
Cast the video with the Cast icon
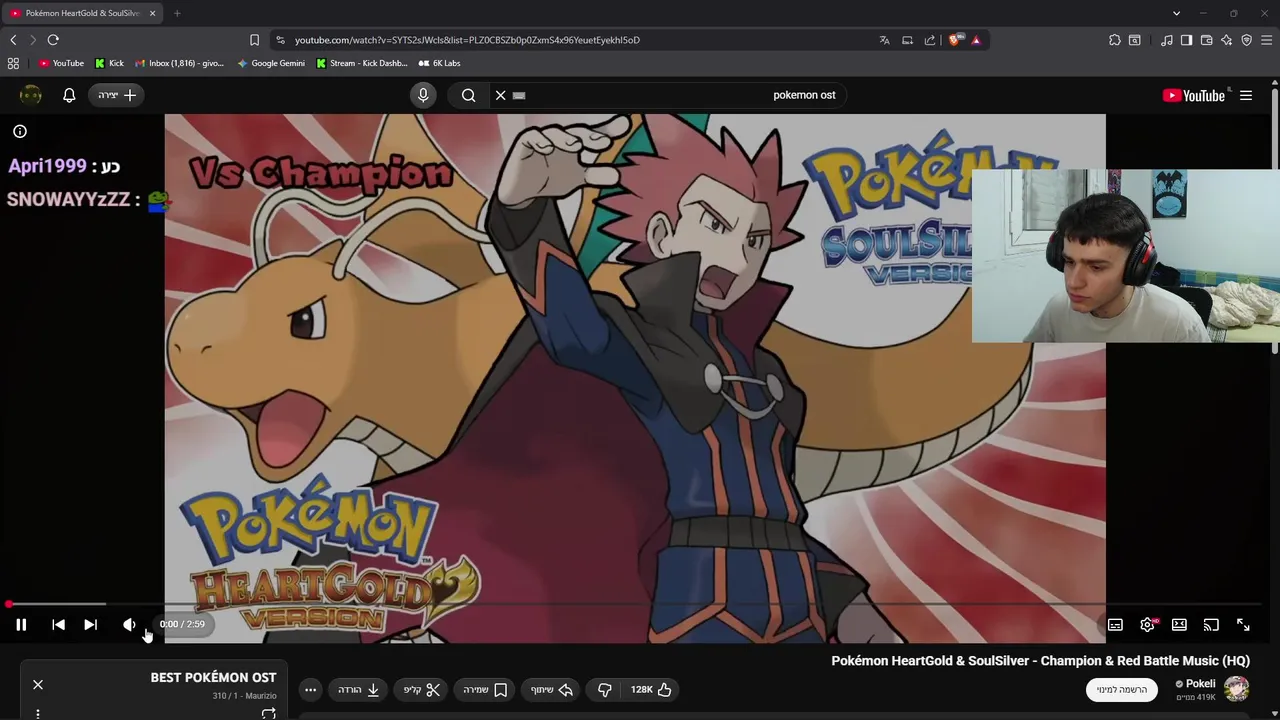click(x=1211, y=625)
